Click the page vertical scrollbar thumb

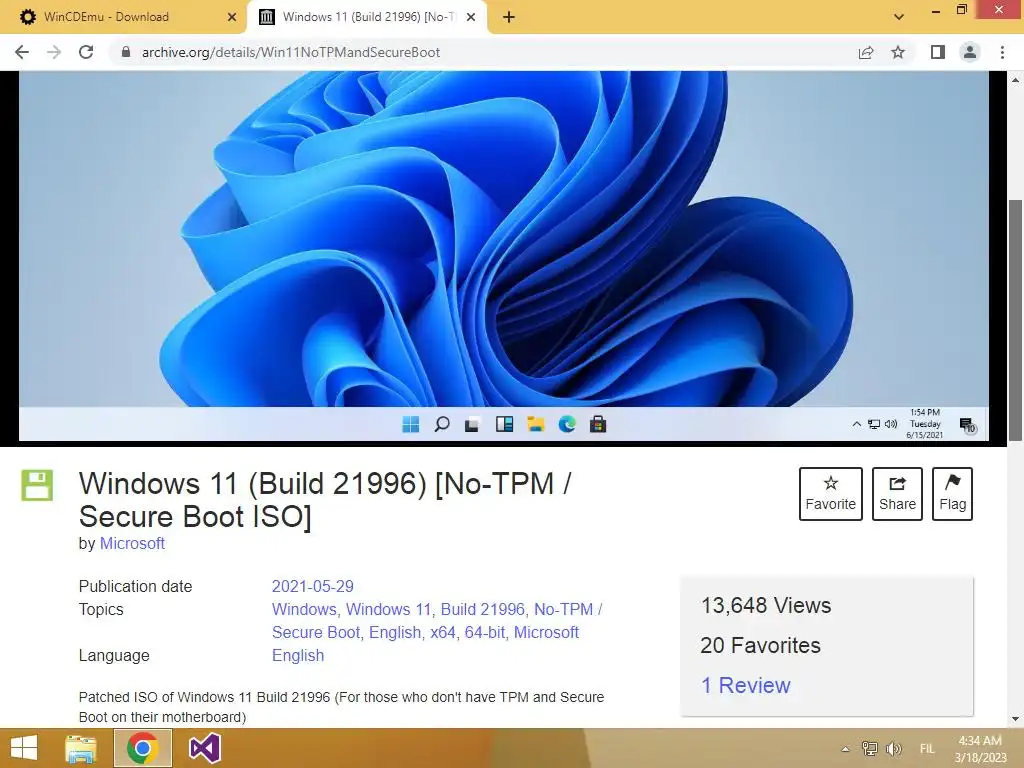[1015, 320]
